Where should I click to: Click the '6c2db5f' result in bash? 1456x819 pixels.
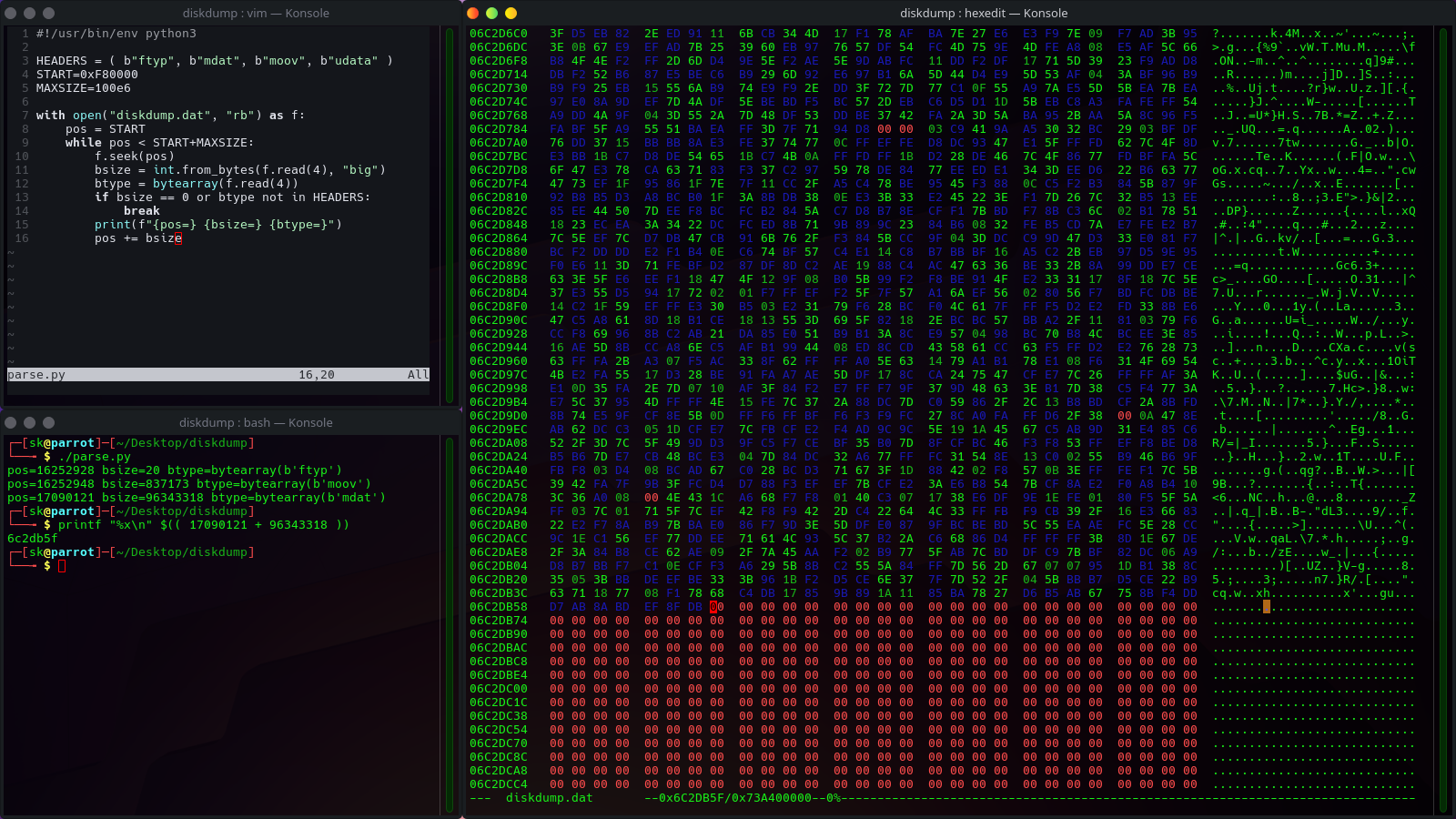click(x=33, y=539)
